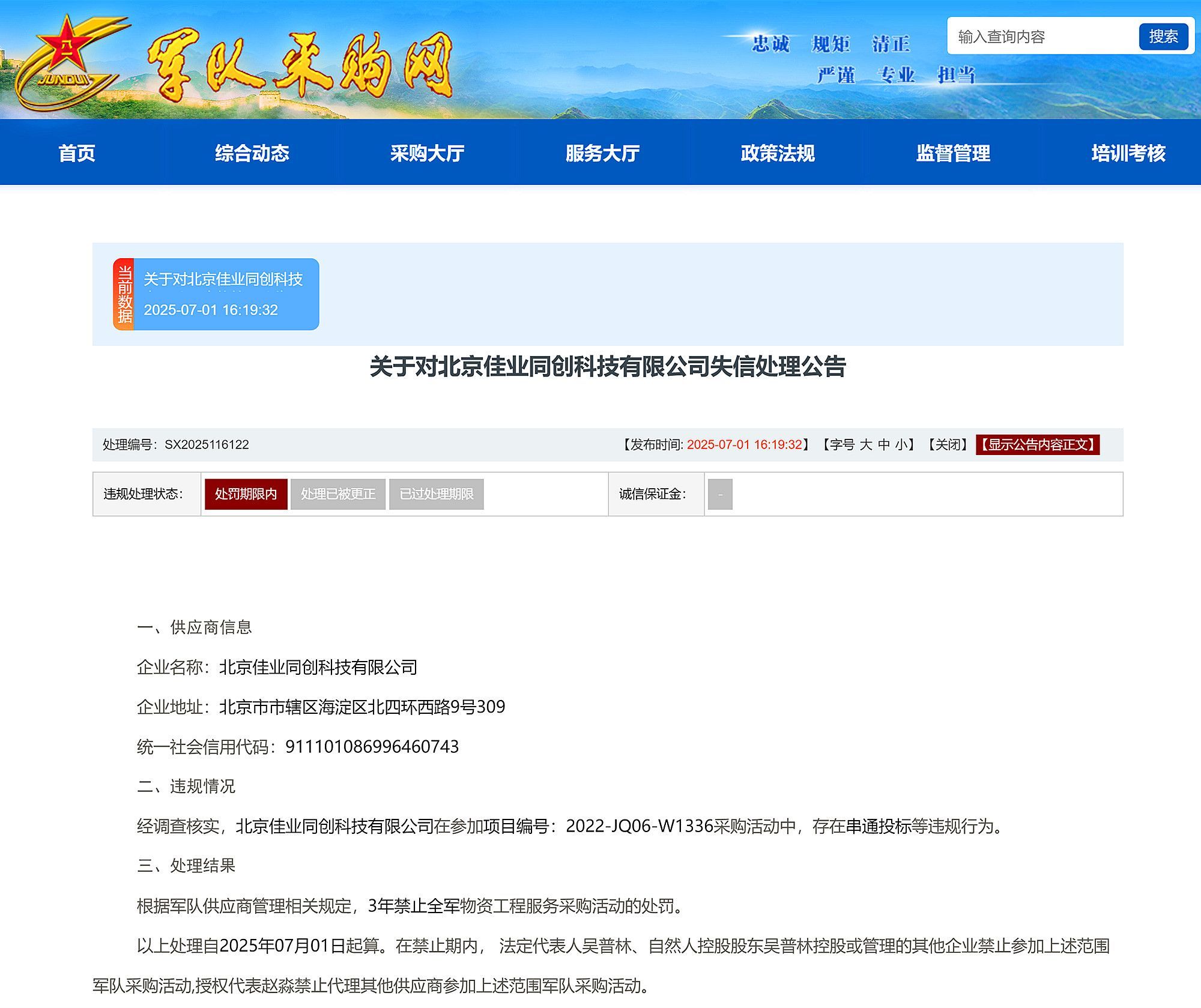Screen dimensions: 1201x1008
Task: Select the 已过处理期限 status tag
Action: point(437,494)
